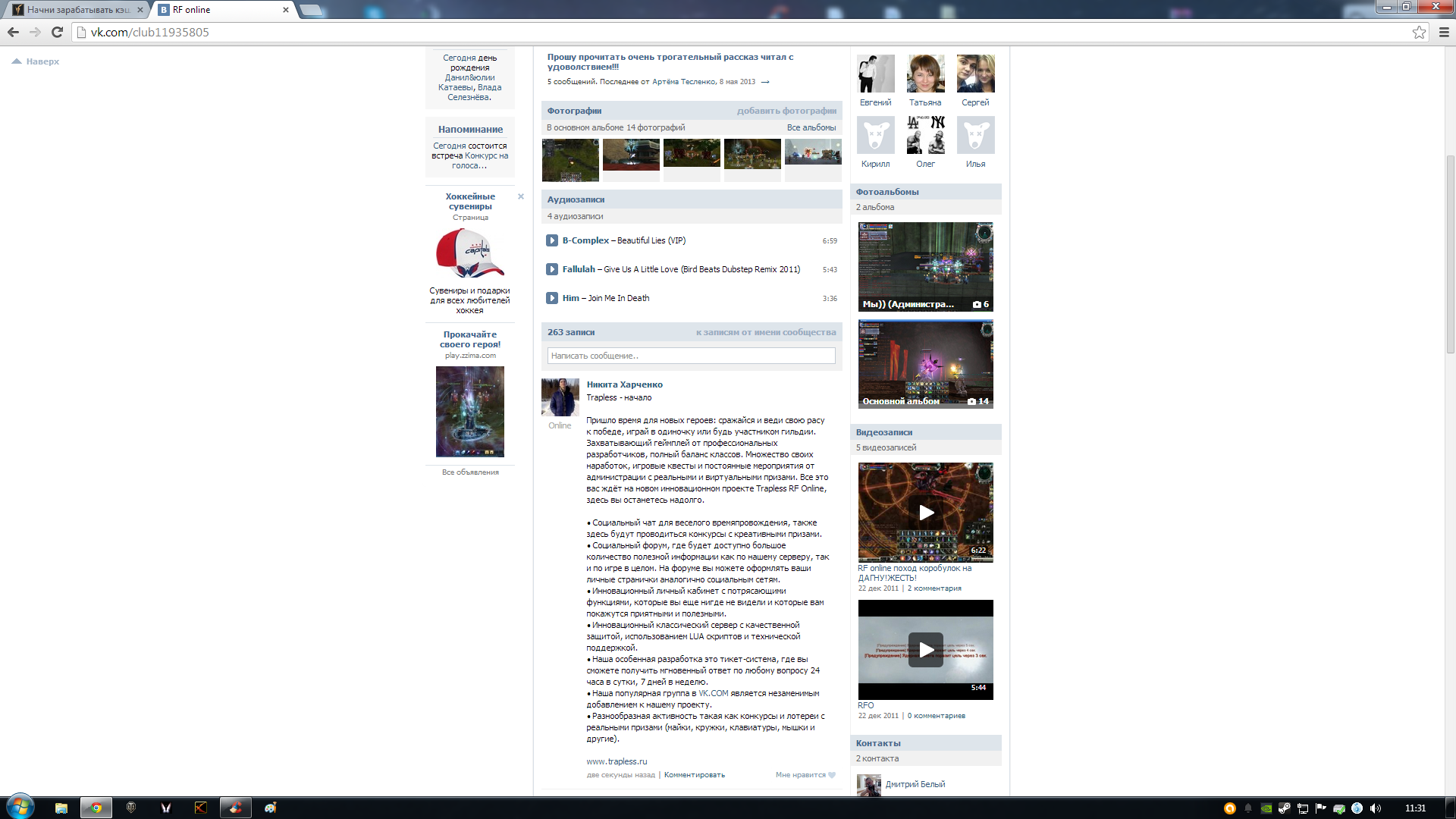This screenshot has width=1456, height=819.
Task: Open Олег member avatar
Action: coord(926,135)
